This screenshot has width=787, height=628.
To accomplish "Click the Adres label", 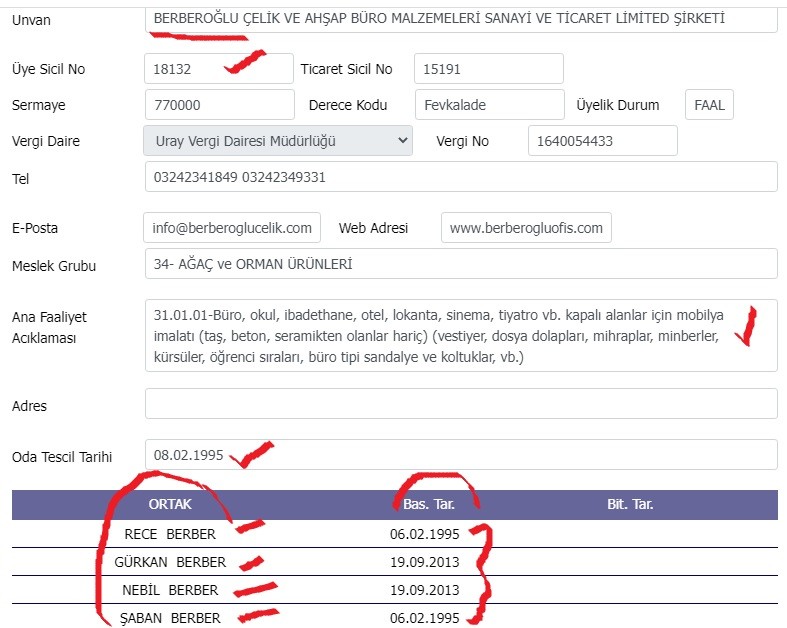I will click(29, 406).
